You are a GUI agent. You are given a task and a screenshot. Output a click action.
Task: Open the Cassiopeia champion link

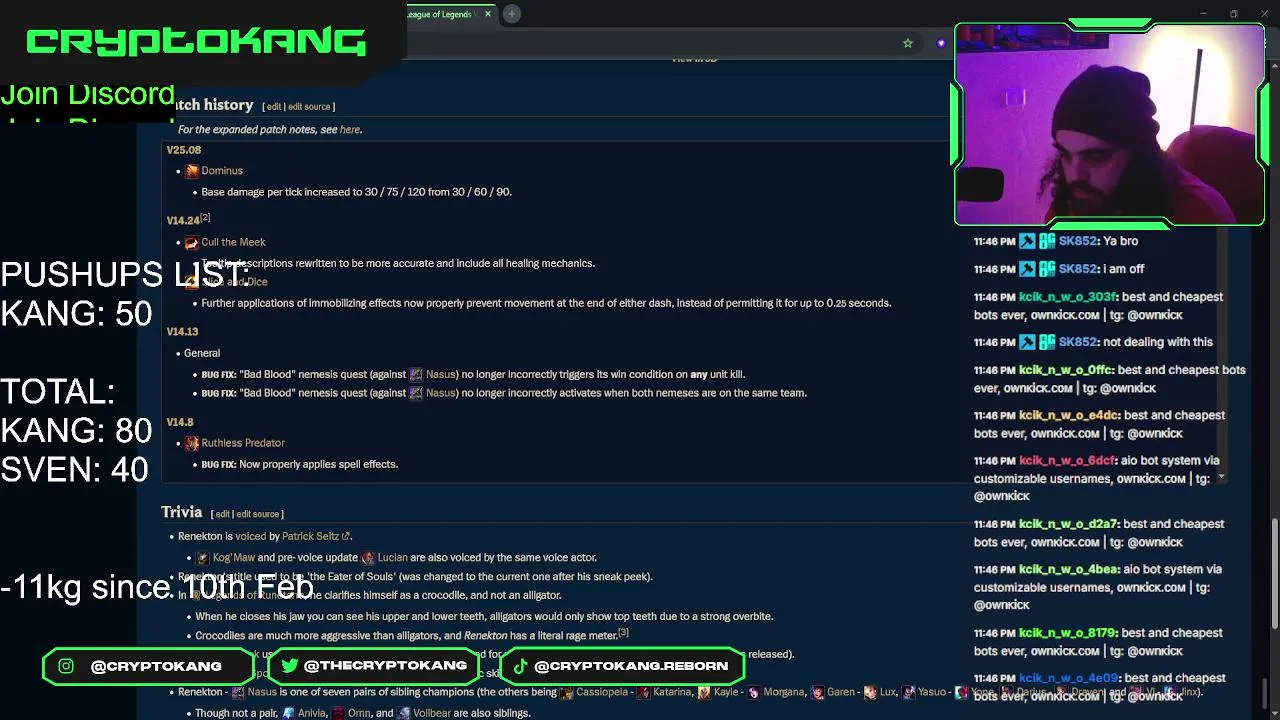[603, 692]
